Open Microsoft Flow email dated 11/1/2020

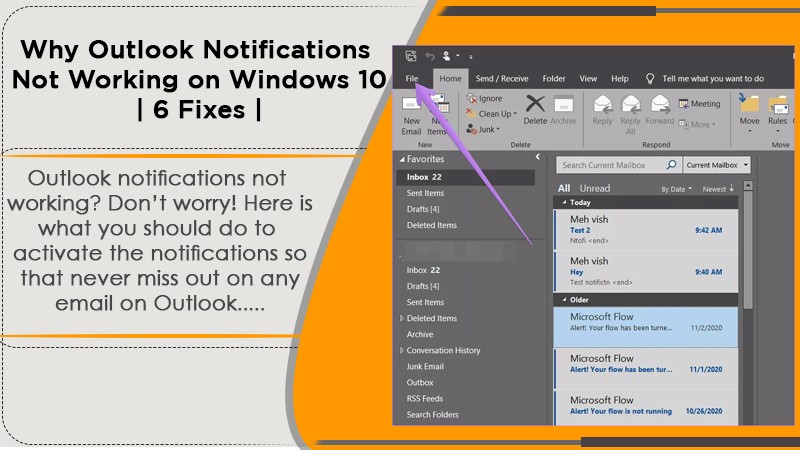[x=646, y=369]
